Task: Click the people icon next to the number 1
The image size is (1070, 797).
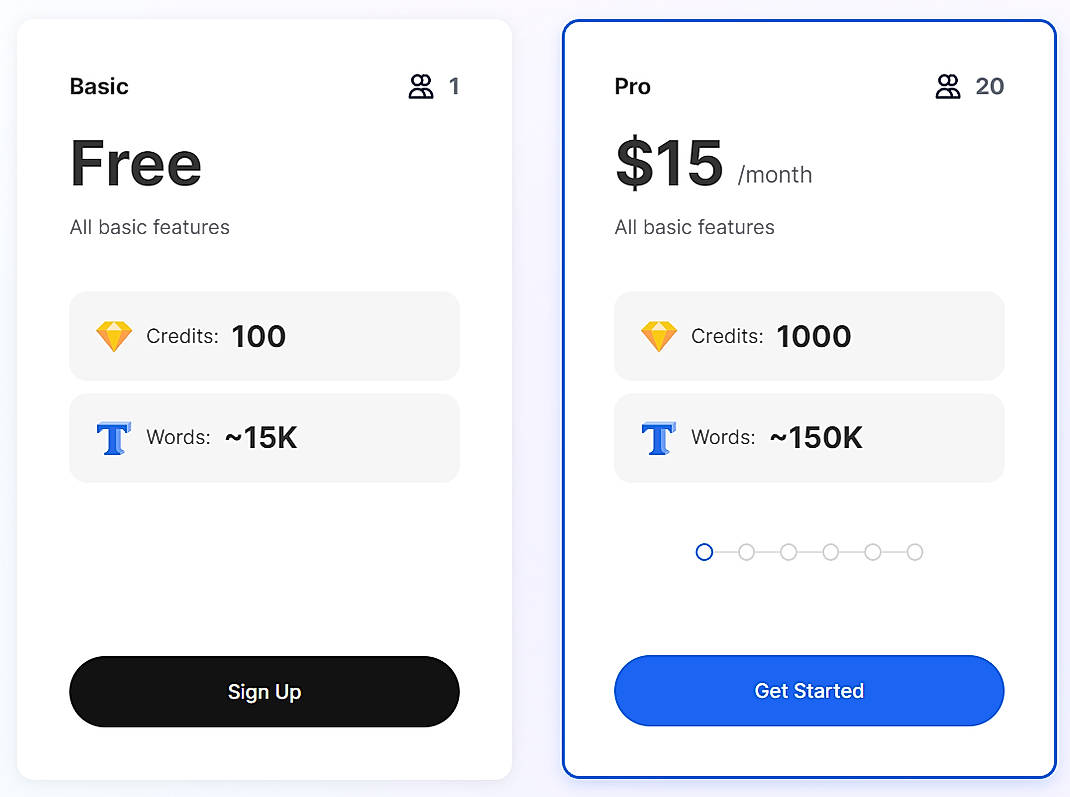Action: (421, 86)
